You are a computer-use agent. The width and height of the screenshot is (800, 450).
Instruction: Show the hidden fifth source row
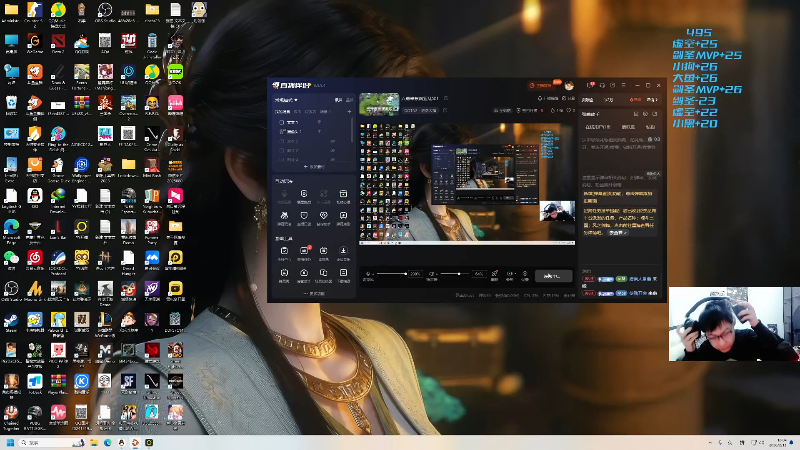tap(333, 160)
